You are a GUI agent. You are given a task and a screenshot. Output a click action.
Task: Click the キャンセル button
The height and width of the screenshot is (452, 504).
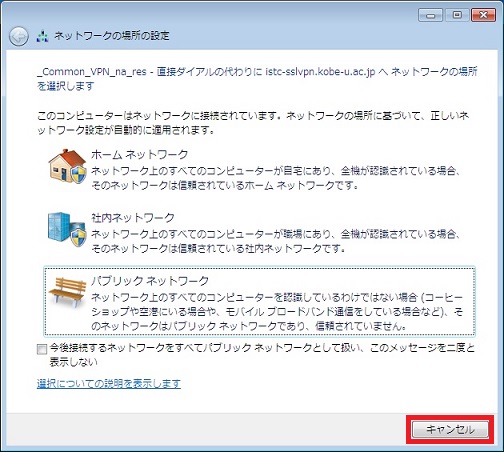(x=450, y=429)
